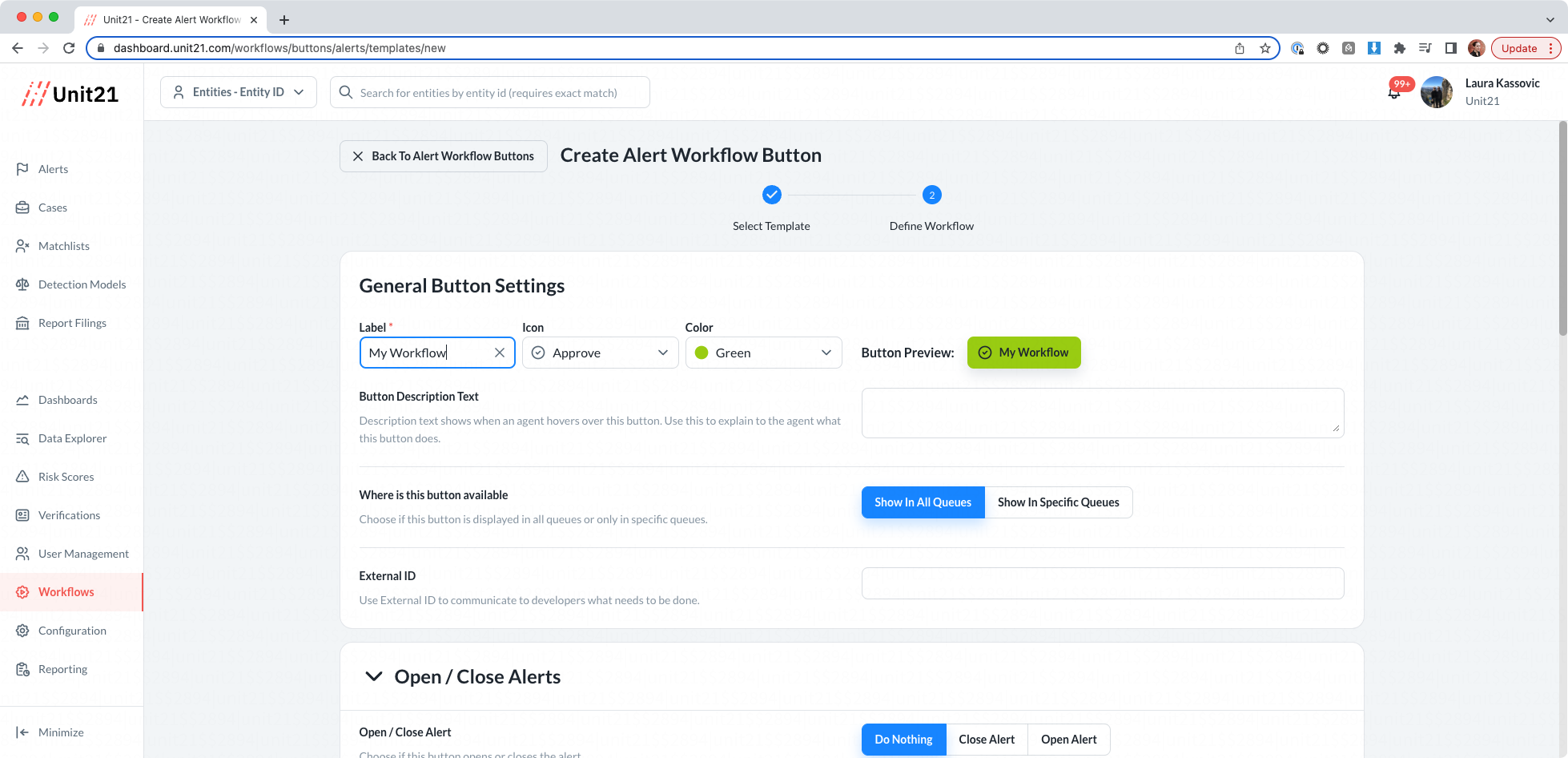Minimize the sidebar
Screen dimensions: 1568x758
tap(50, 732)
